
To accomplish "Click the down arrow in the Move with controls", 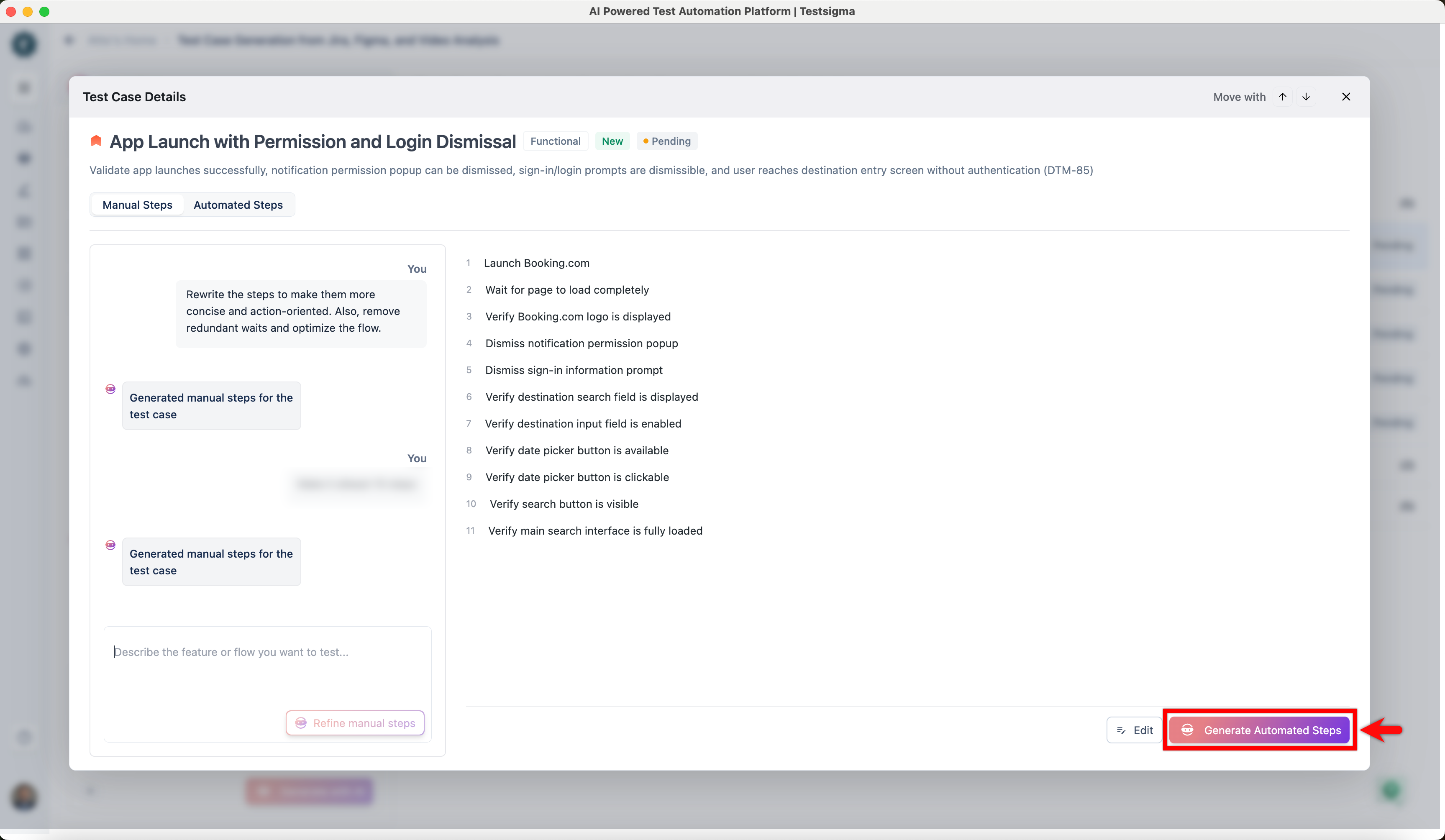I will point(1306,96).
